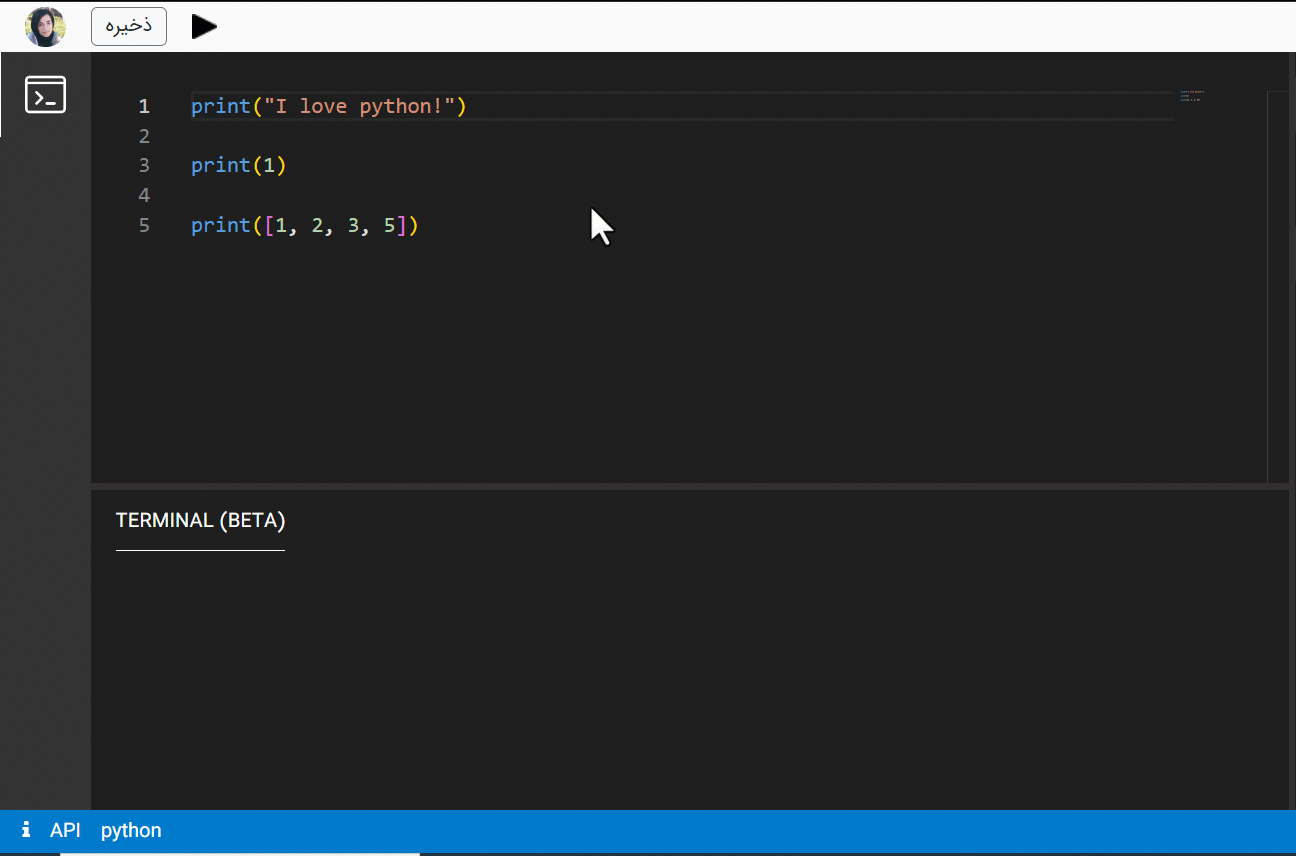
Task: Click the code minimap preview
Action: pos(1192,97)
